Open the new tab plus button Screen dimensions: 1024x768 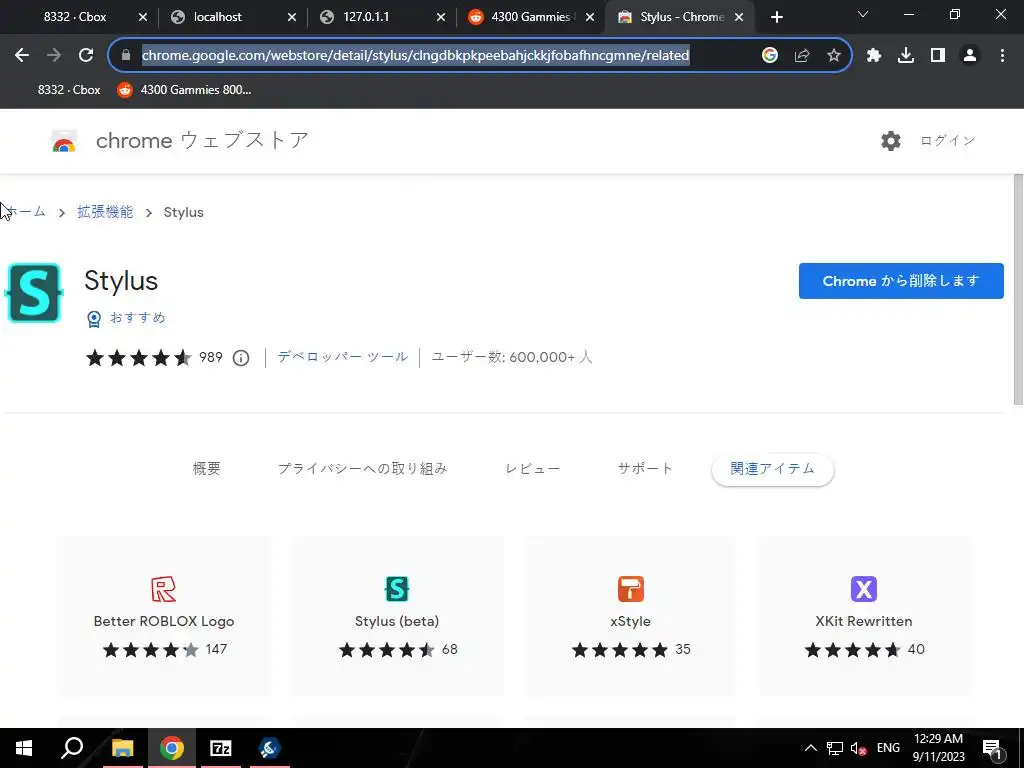click(x=776, y=18)
